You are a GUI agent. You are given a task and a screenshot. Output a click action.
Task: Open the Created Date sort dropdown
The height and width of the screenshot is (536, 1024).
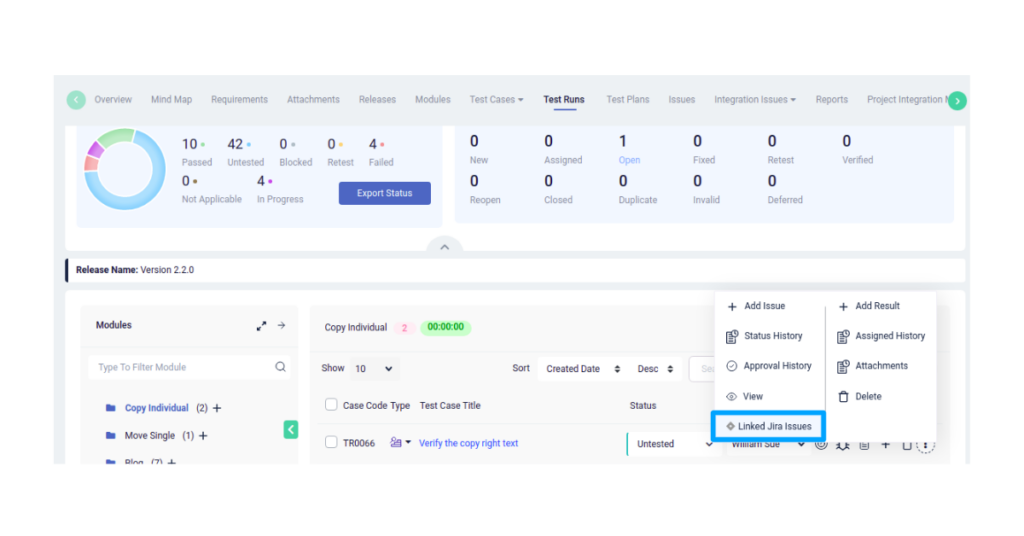[x=584, y=369]
